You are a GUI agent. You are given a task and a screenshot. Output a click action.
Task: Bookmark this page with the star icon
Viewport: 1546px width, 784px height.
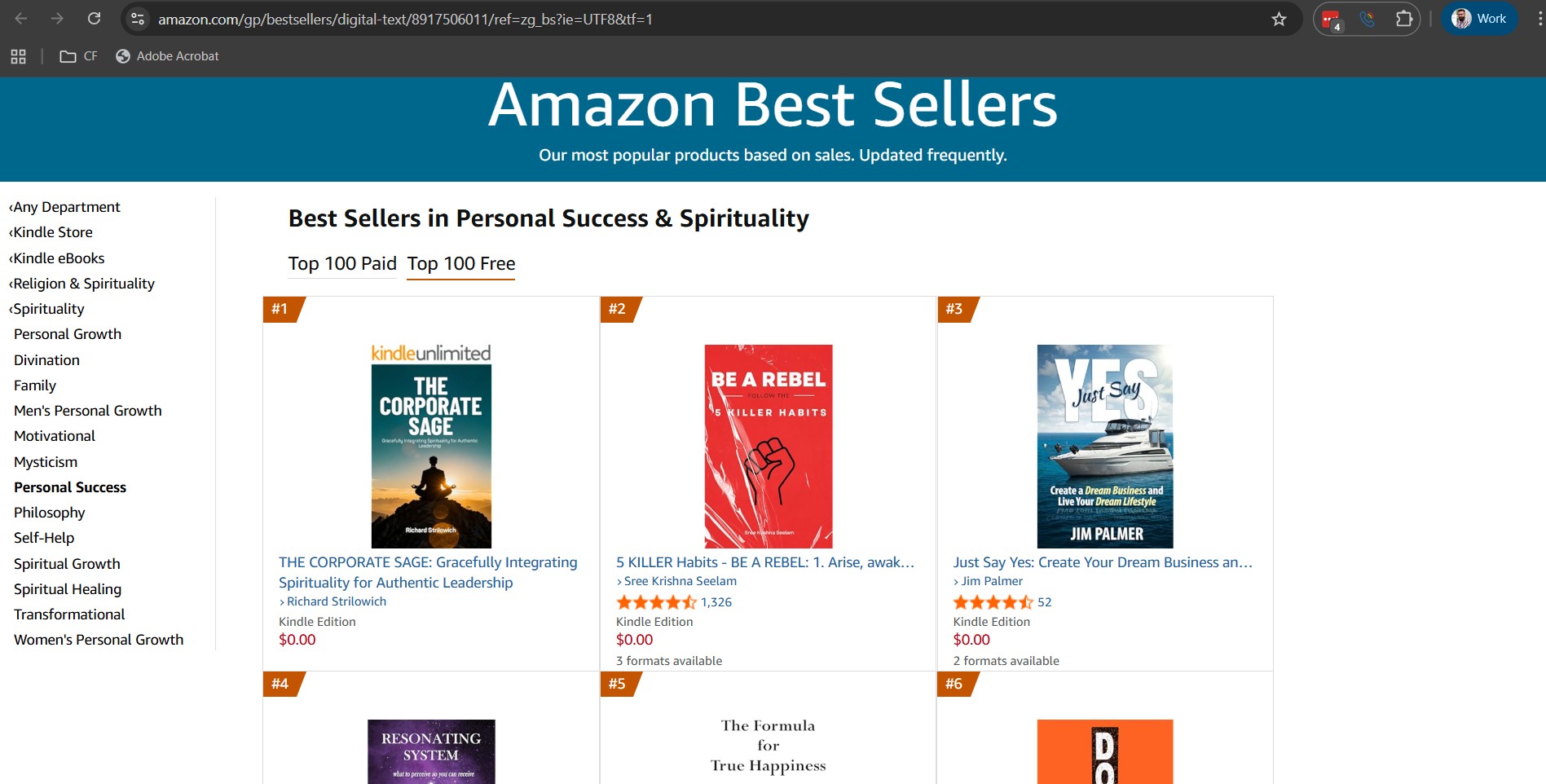point(1279,19)
